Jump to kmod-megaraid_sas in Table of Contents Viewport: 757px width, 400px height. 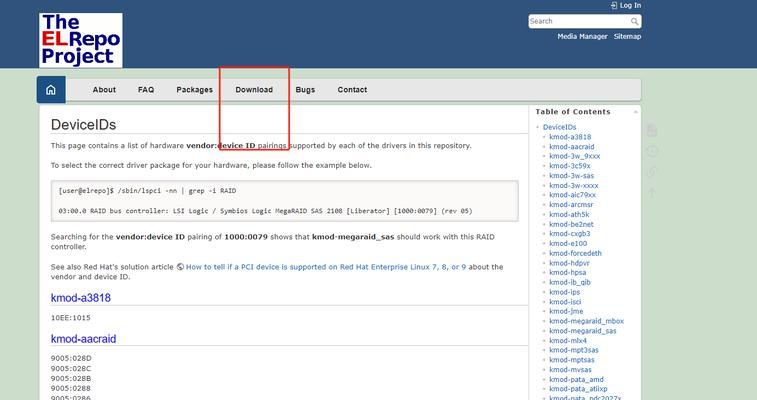coord(583,331)
